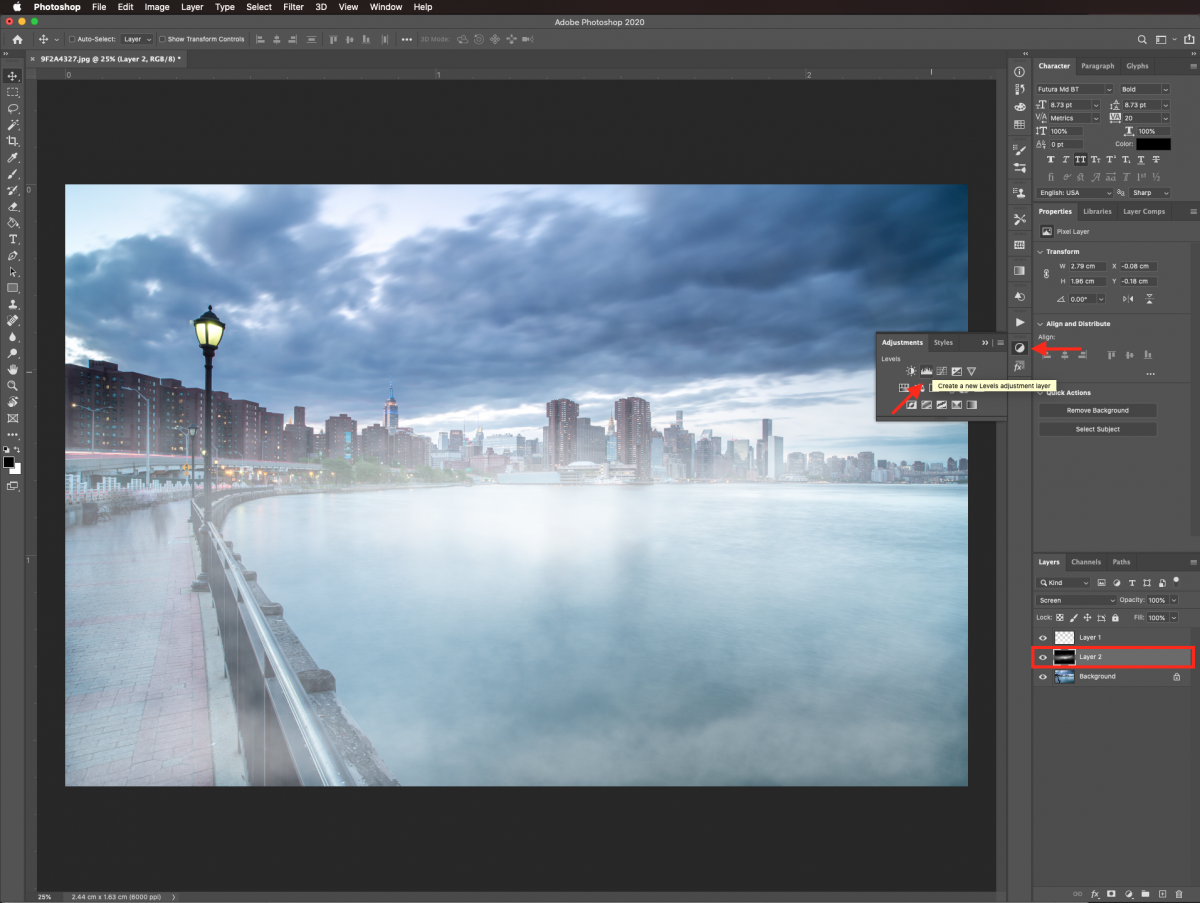Open the Filter menu

coord(293,7)
